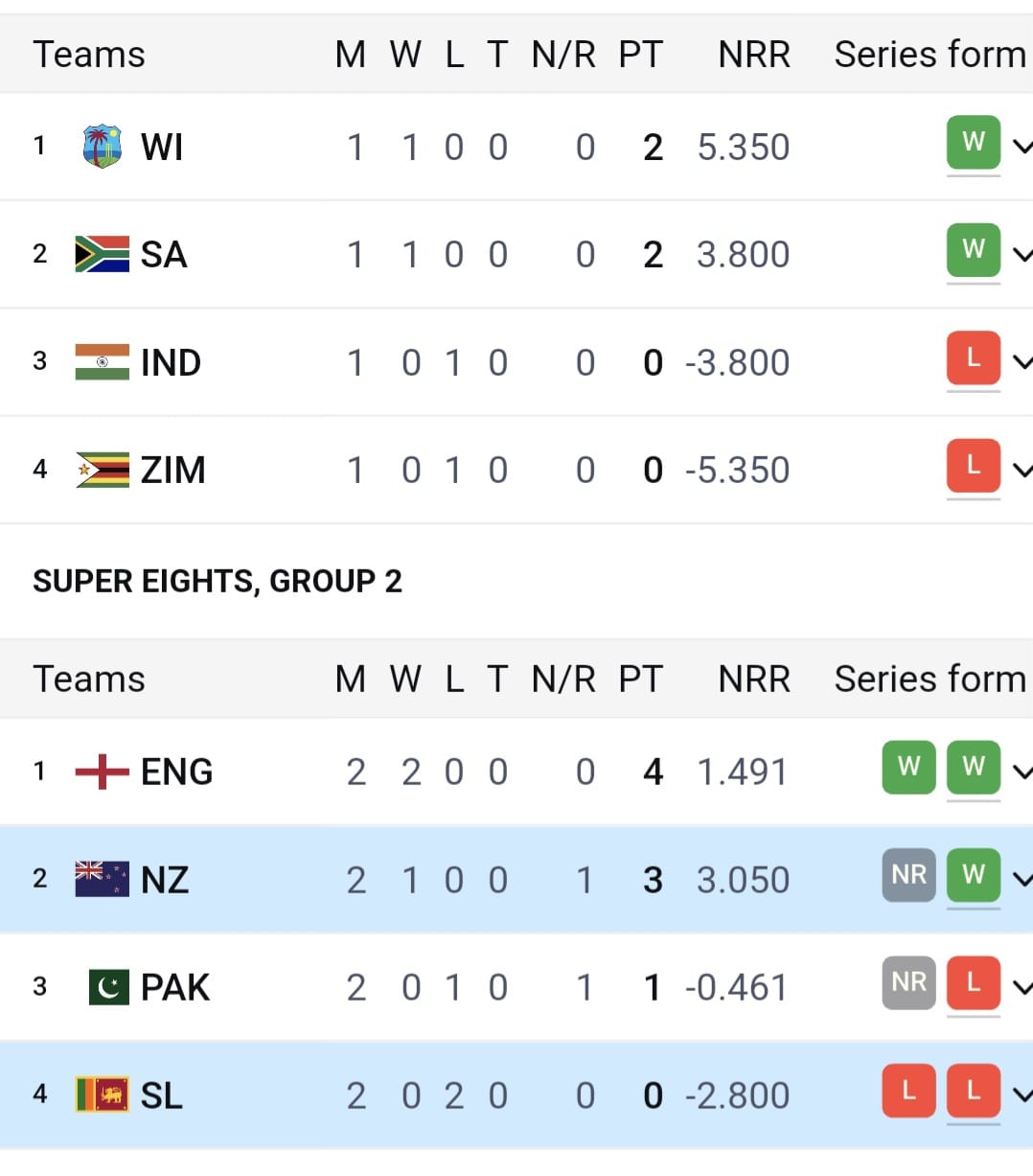Click the ENG team name
Screen dimensions: 1033x1176
click(176, 772)
